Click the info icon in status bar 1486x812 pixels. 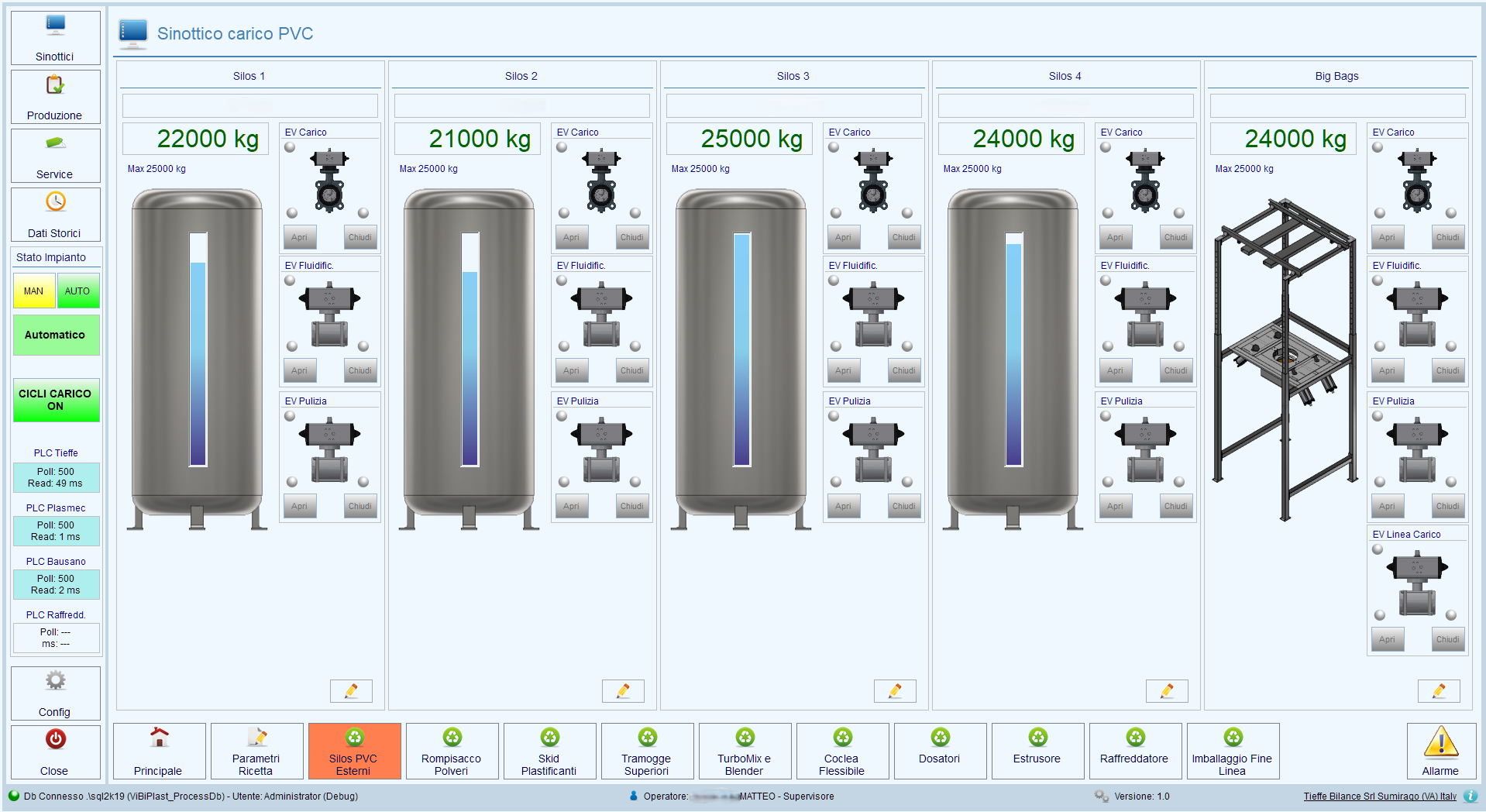[x=1471, y=796]
